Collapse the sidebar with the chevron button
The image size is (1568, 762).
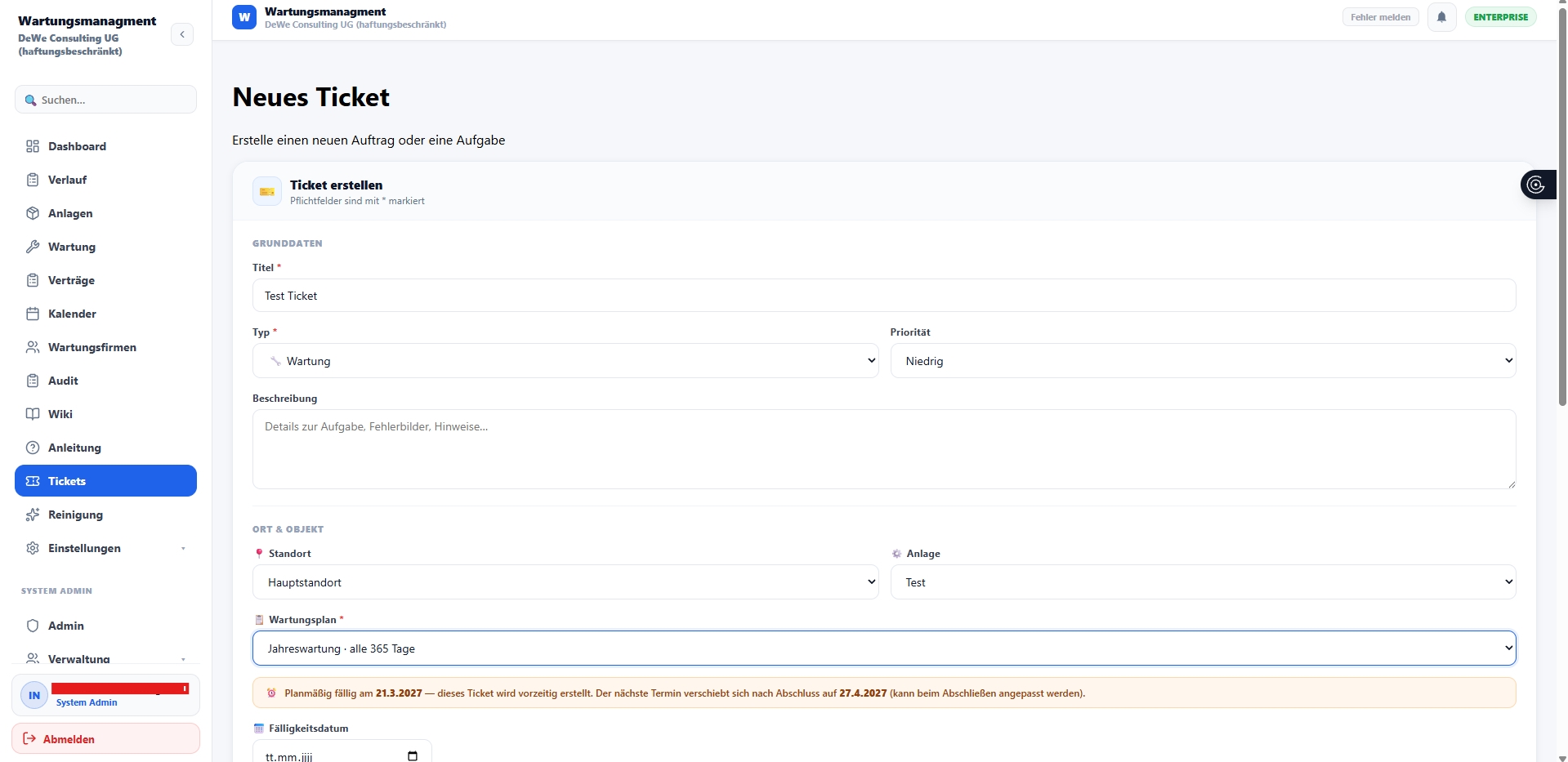[182, 34]
